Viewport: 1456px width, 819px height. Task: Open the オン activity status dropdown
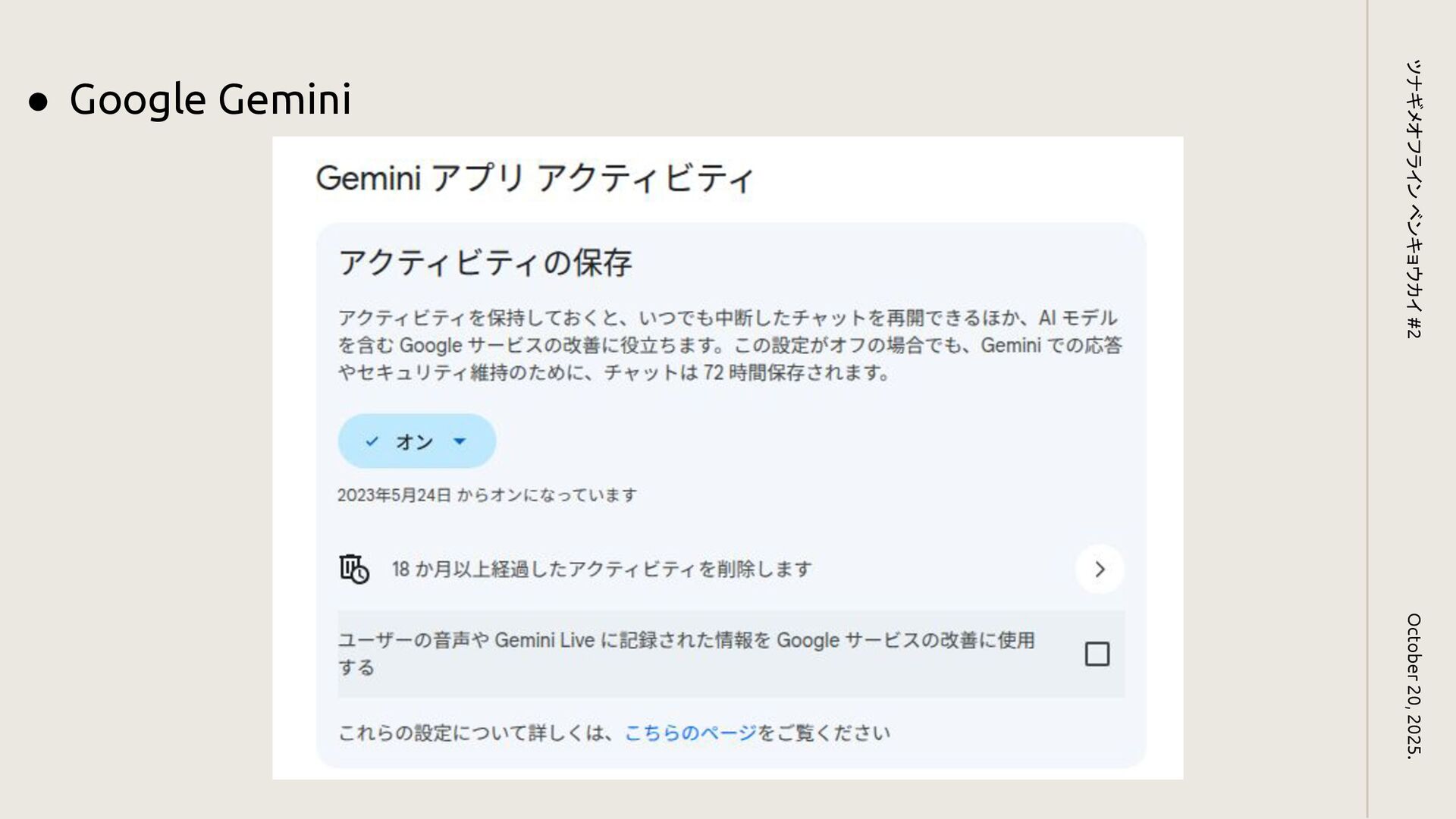click(x=416, y=441)
